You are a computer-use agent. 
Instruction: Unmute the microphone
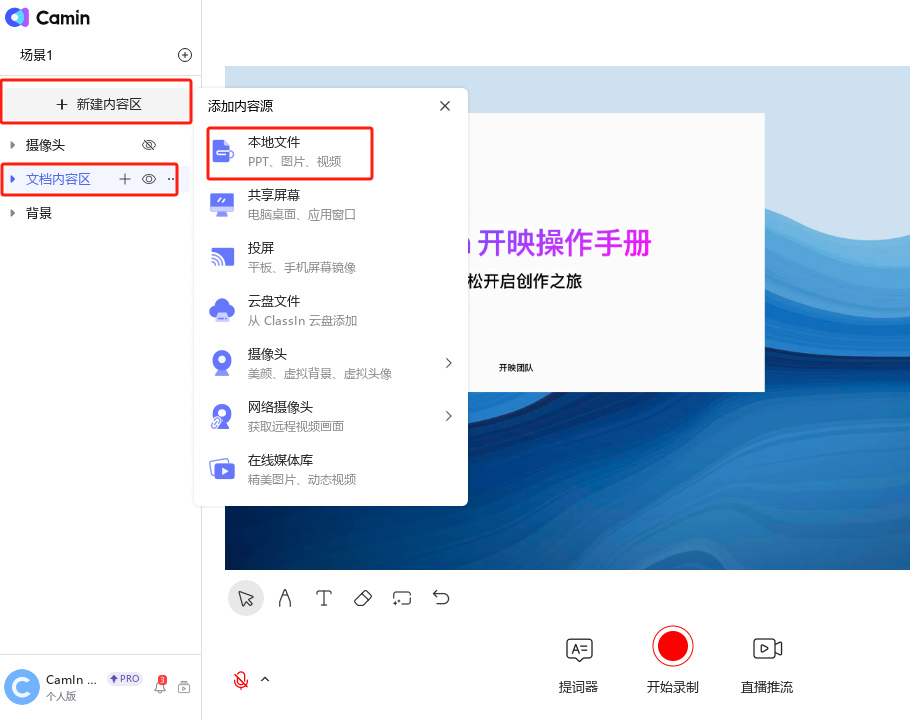[241, 679]
